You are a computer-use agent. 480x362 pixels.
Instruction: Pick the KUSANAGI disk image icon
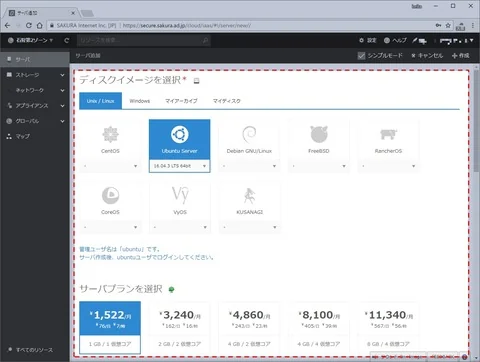[249, 196]
